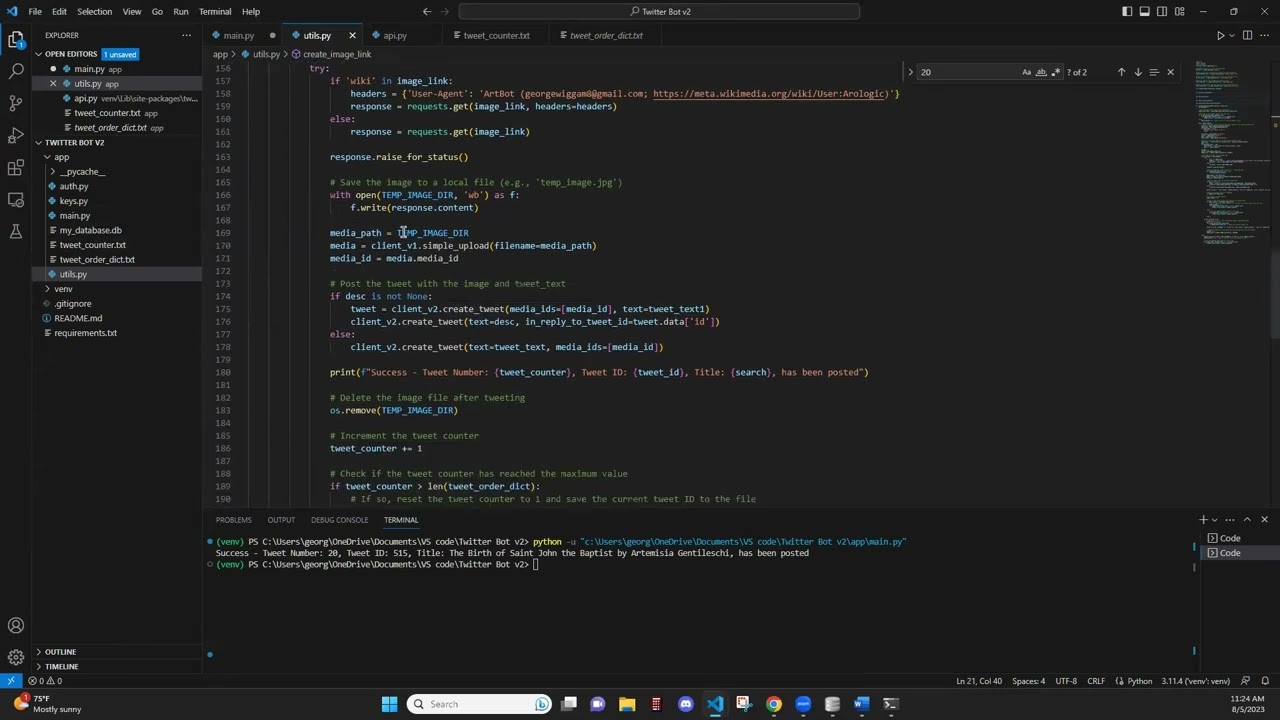Toggle Match Case in find widget
The image size is (1280, 720).
[x=1026, y=72]
